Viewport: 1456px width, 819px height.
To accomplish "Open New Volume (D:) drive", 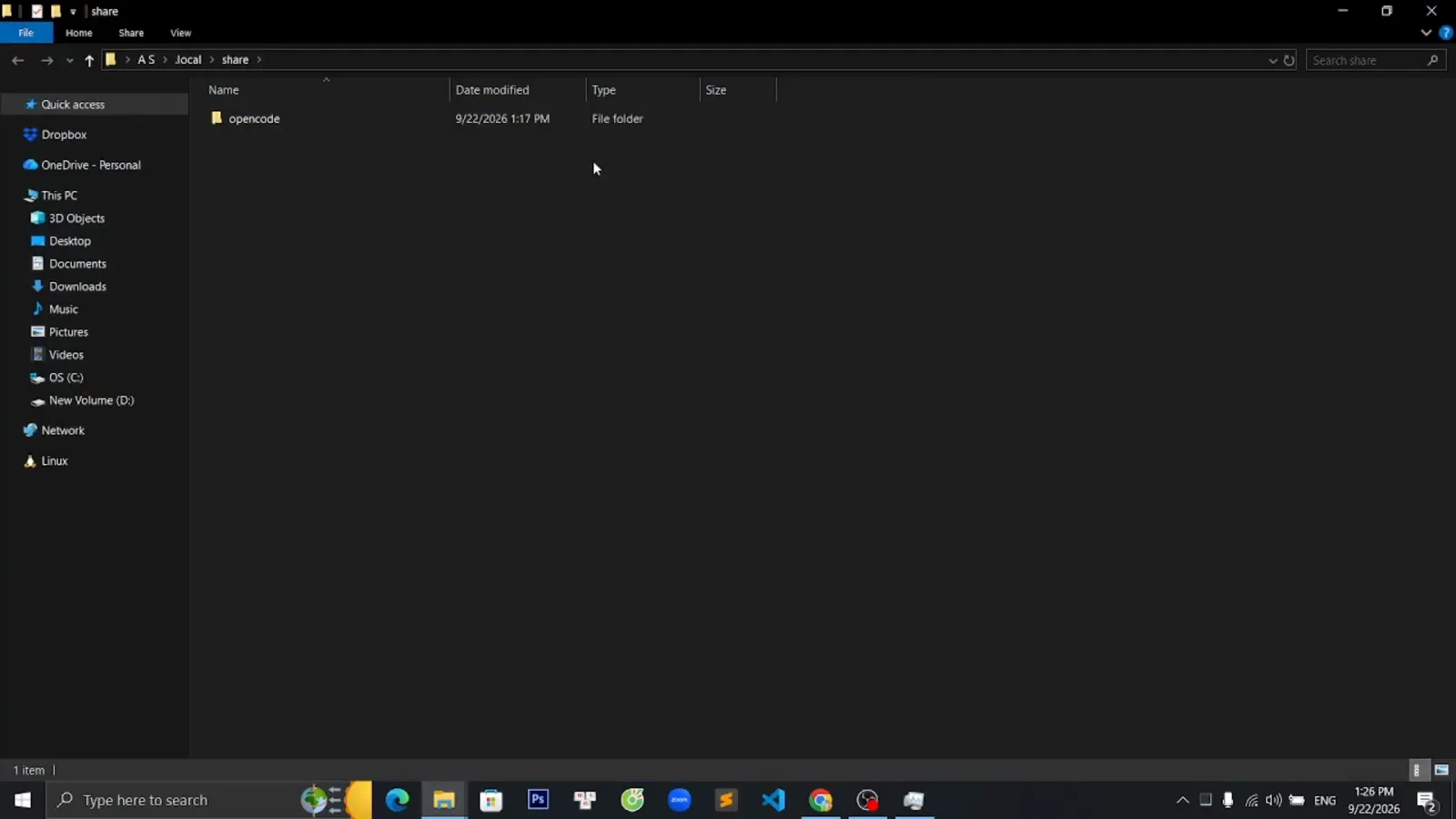I will point(91,400).
